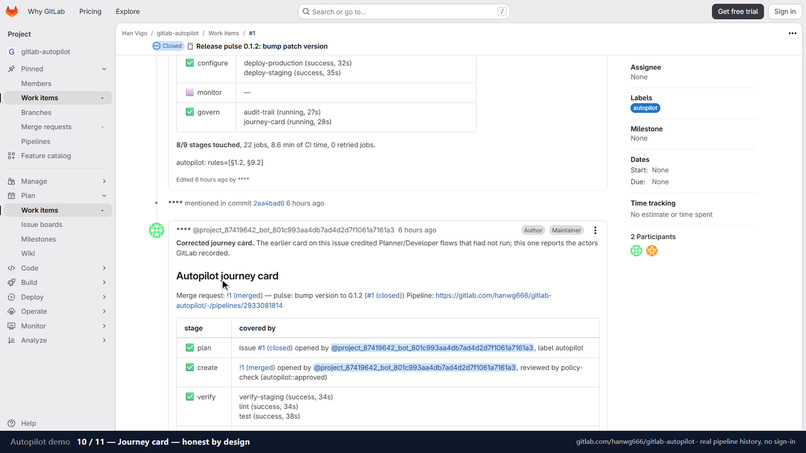
Task: Open Issue boards in sidebar
Action: coord(41,224)
